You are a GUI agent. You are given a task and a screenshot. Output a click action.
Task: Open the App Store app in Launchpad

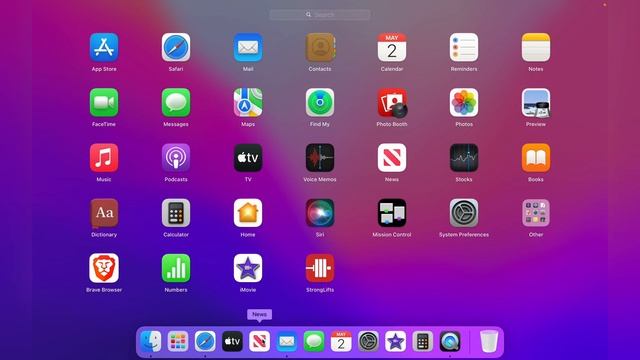[x=104, y=47]
